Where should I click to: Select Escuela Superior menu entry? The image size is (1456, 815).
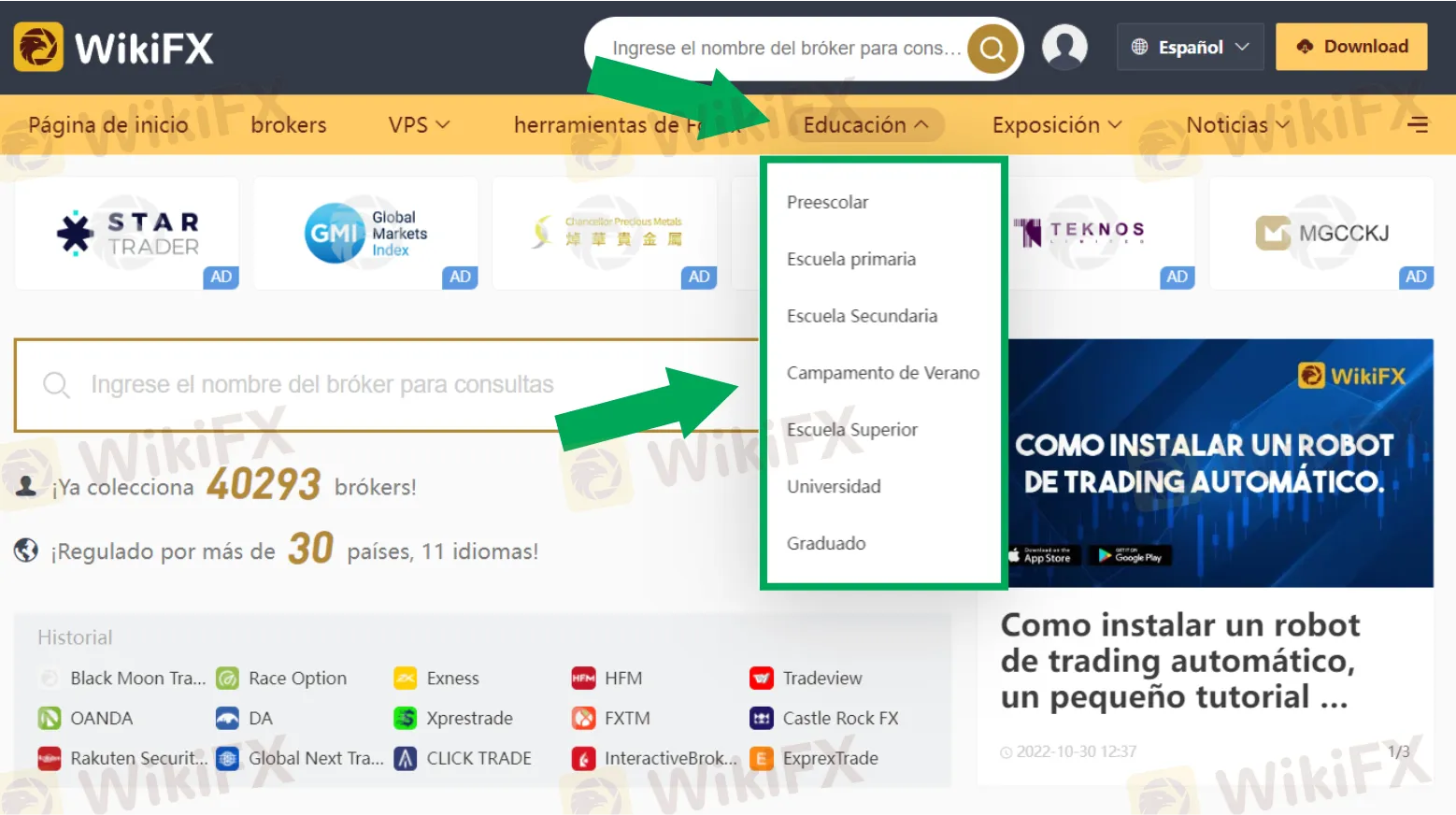coord(852,430)
